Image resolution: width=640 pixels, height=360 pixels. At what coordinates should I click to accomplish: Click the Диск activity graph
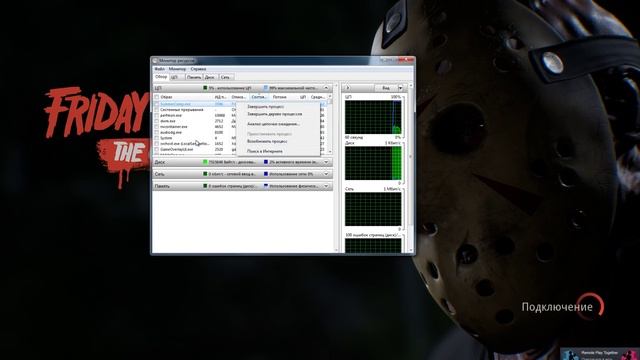point(373,163)
